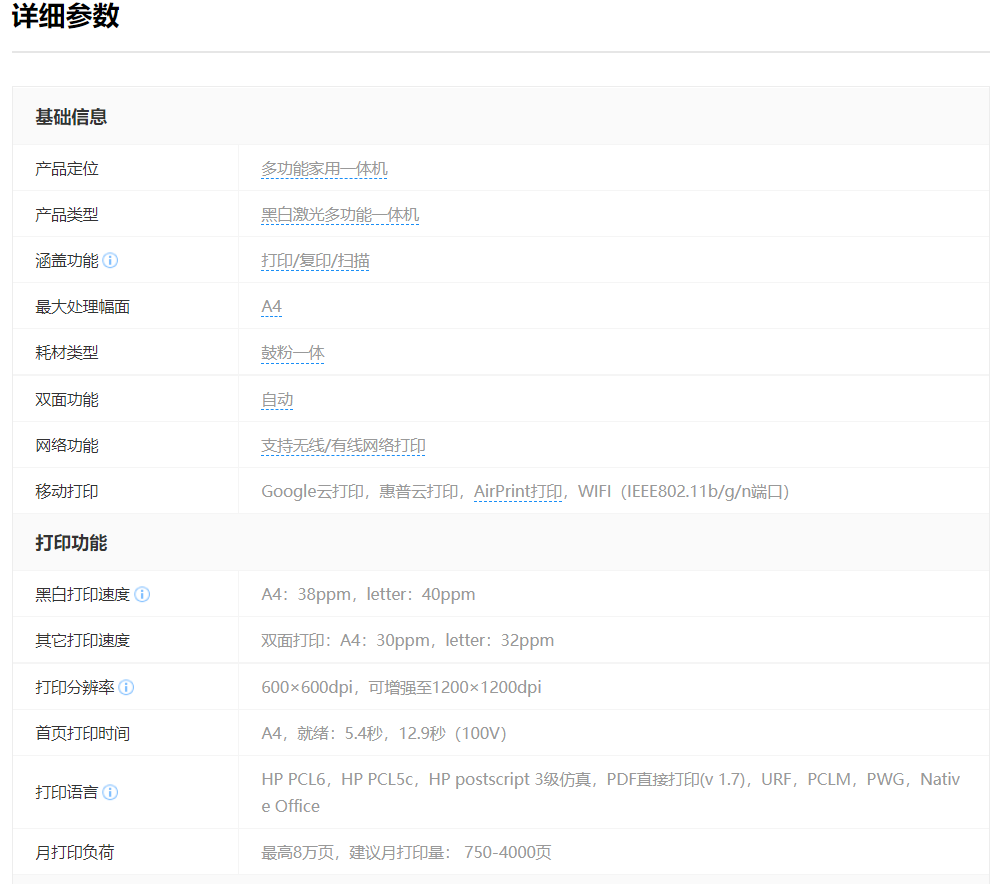The image size is (990, 884).
Task: Click the 涵盖功能 label text
Action: pyautogui.click(x=67, y=261)
